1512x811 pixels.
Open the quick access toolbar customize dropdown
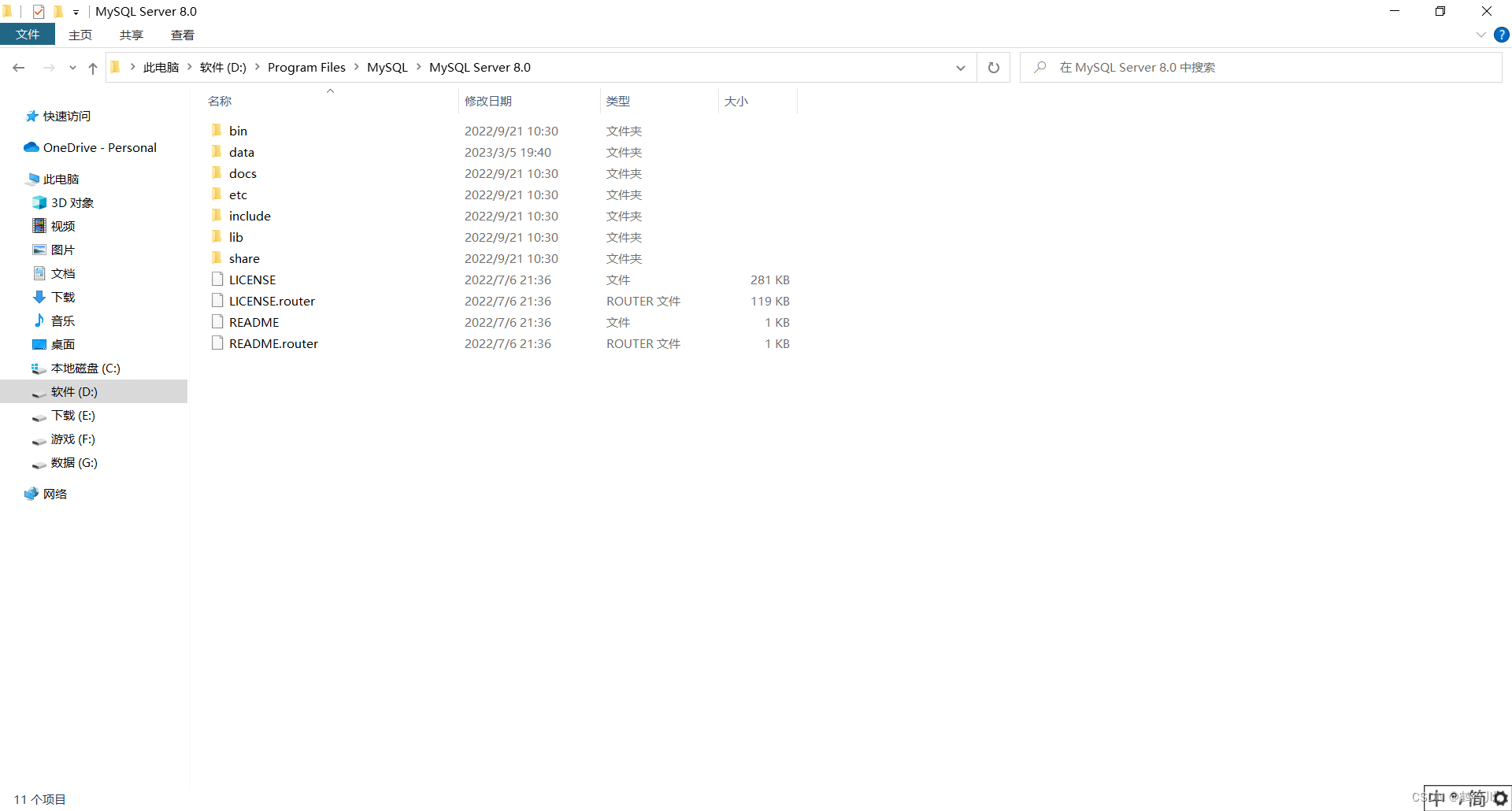click(x=76, y=12)
